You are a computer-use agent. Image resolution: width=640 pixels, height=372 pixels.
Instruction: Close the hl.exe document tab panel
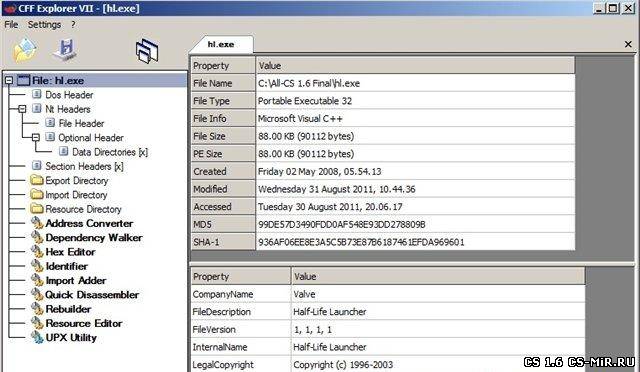point(628,44)
